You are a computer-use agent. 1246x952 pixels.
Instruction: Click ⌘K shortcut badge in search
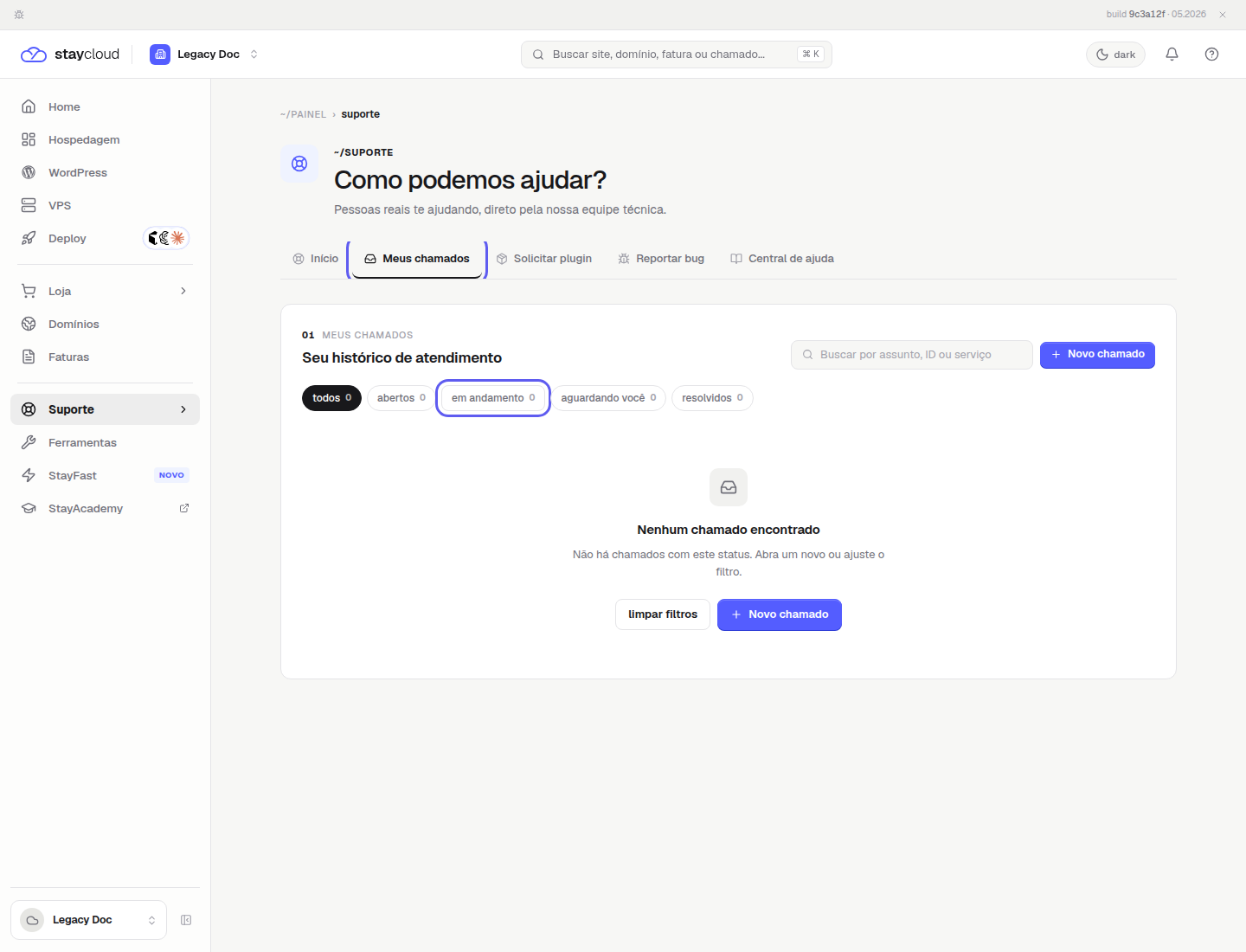[811, 55]
